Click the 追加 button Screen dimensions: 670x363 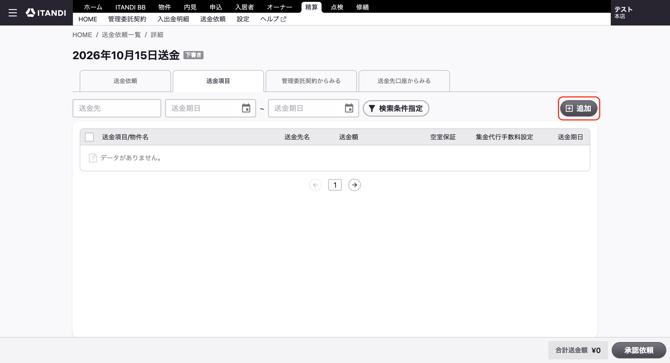[x=579, y=108]
